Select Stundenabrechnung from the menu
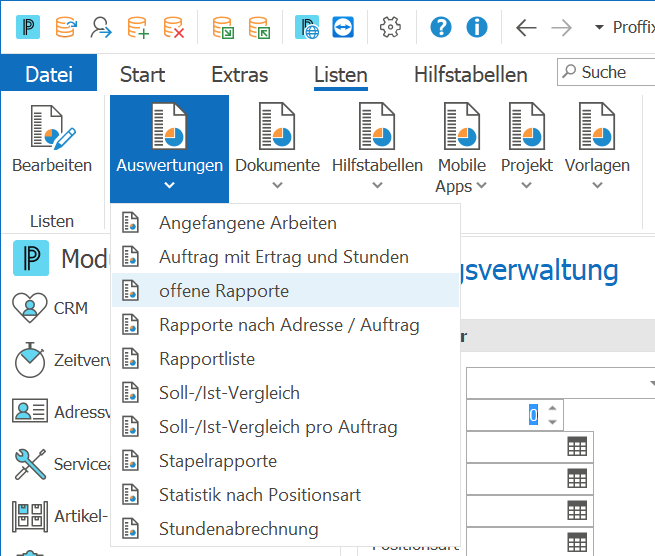Image resolution: width=655 pixels, height=556 pixels. click(285, 529)
